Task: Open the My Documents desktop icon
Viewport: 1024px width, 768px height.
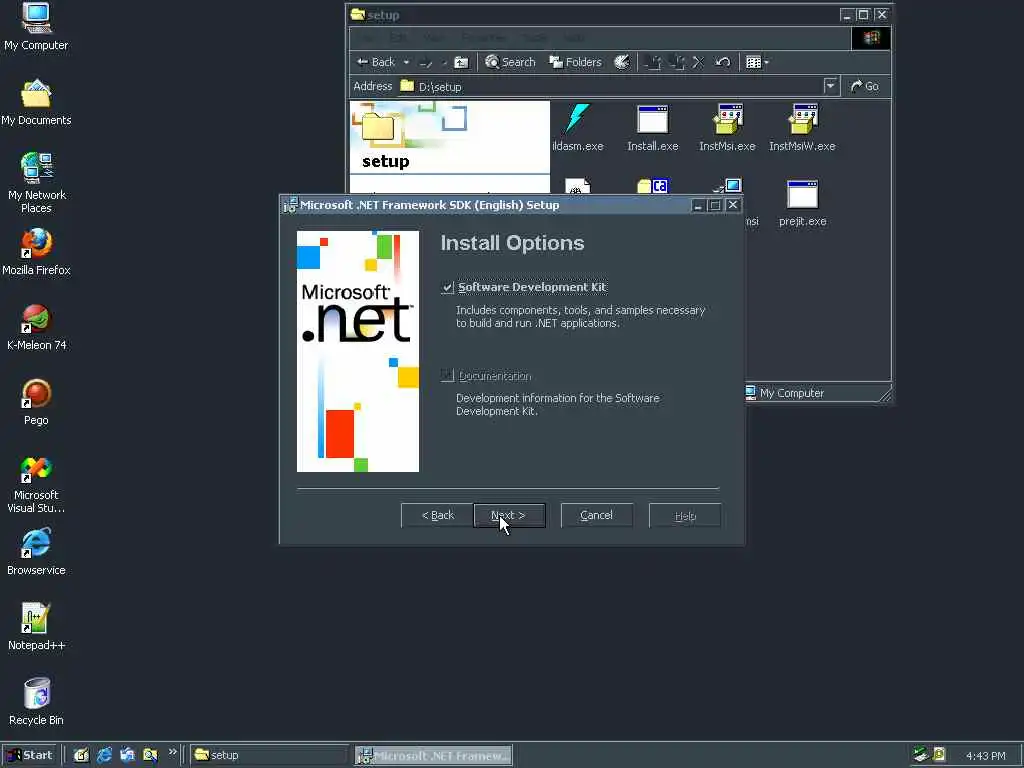Action: pyautogui.click(x=36, y=103)
